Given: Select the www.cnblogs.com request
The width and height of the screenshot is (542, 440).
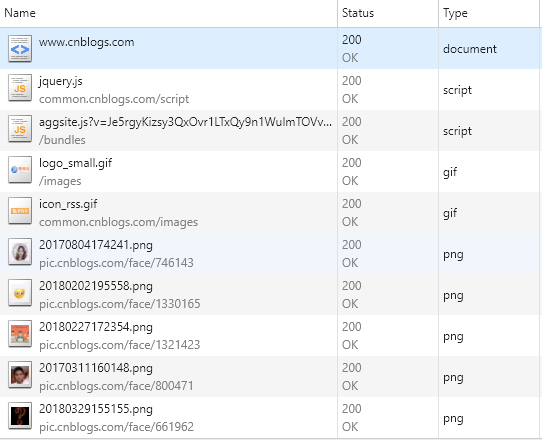Looking at the screenshot, I should pos(86,42).
